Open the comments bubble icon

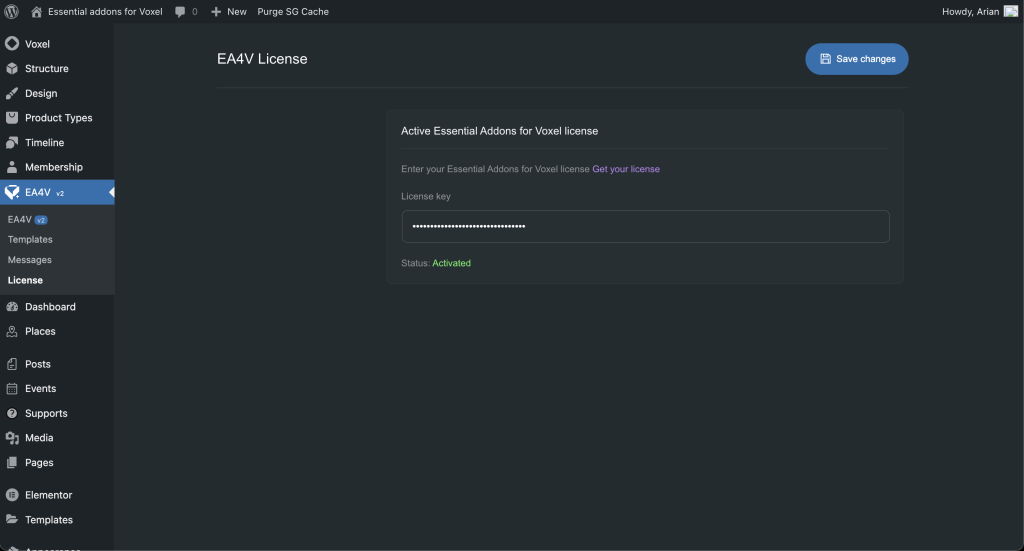180,12
